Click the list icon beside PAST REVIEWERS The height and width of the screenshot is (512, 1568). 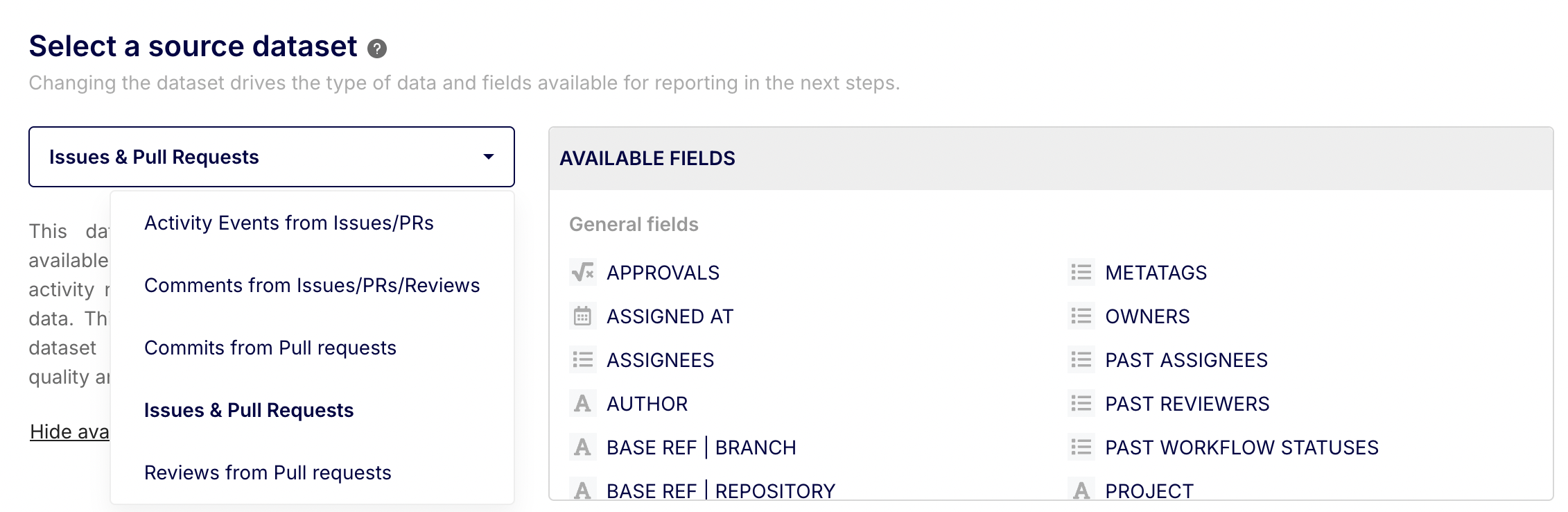(x=1081, y=404)
